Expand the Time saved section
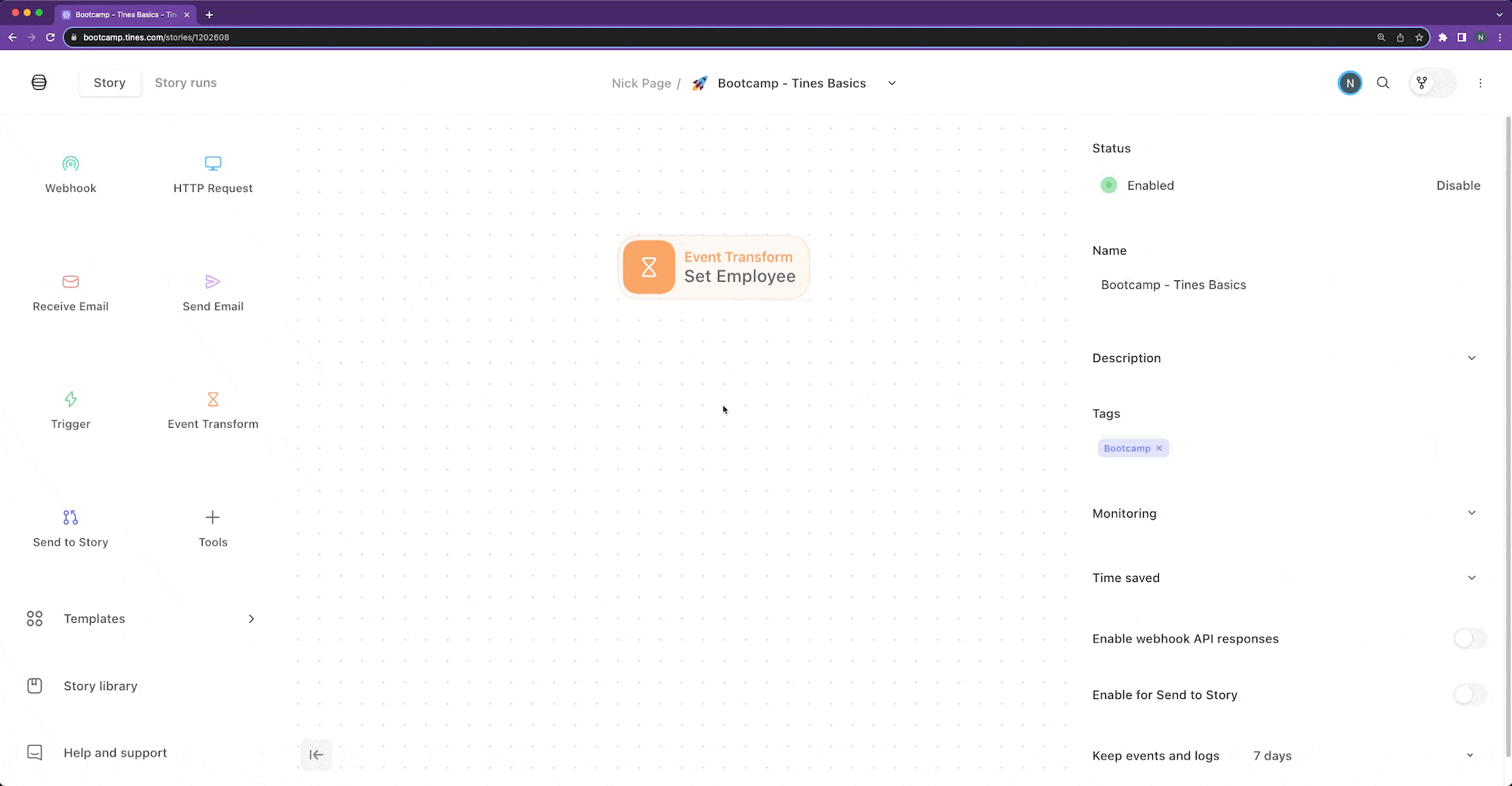Image resolution: width=1512 pixels, height=786 pixels. pyautogui.click(x=1472, y=577)
